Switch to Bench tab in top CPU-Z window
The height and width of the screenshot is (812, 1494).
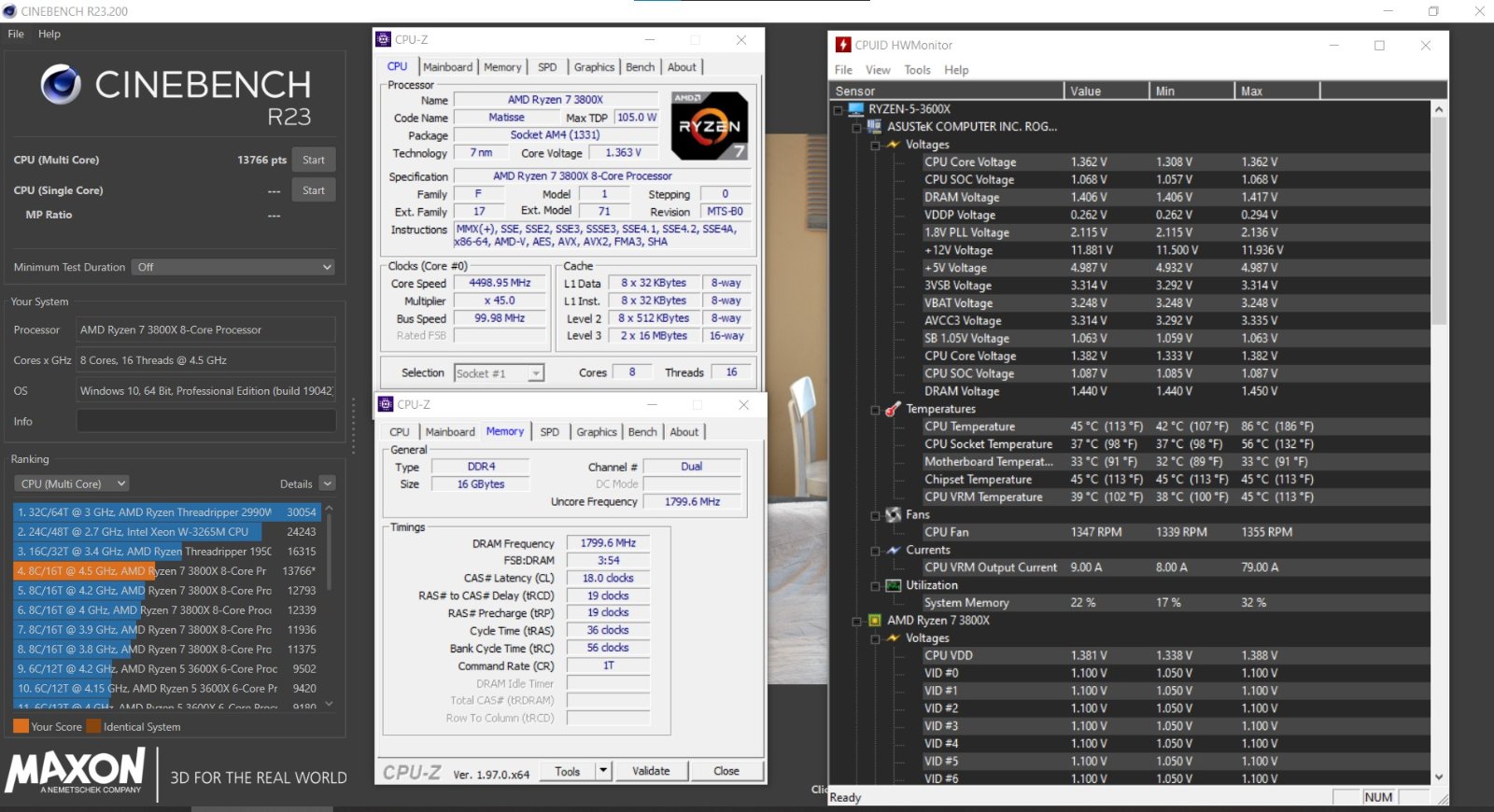point(641,67)
